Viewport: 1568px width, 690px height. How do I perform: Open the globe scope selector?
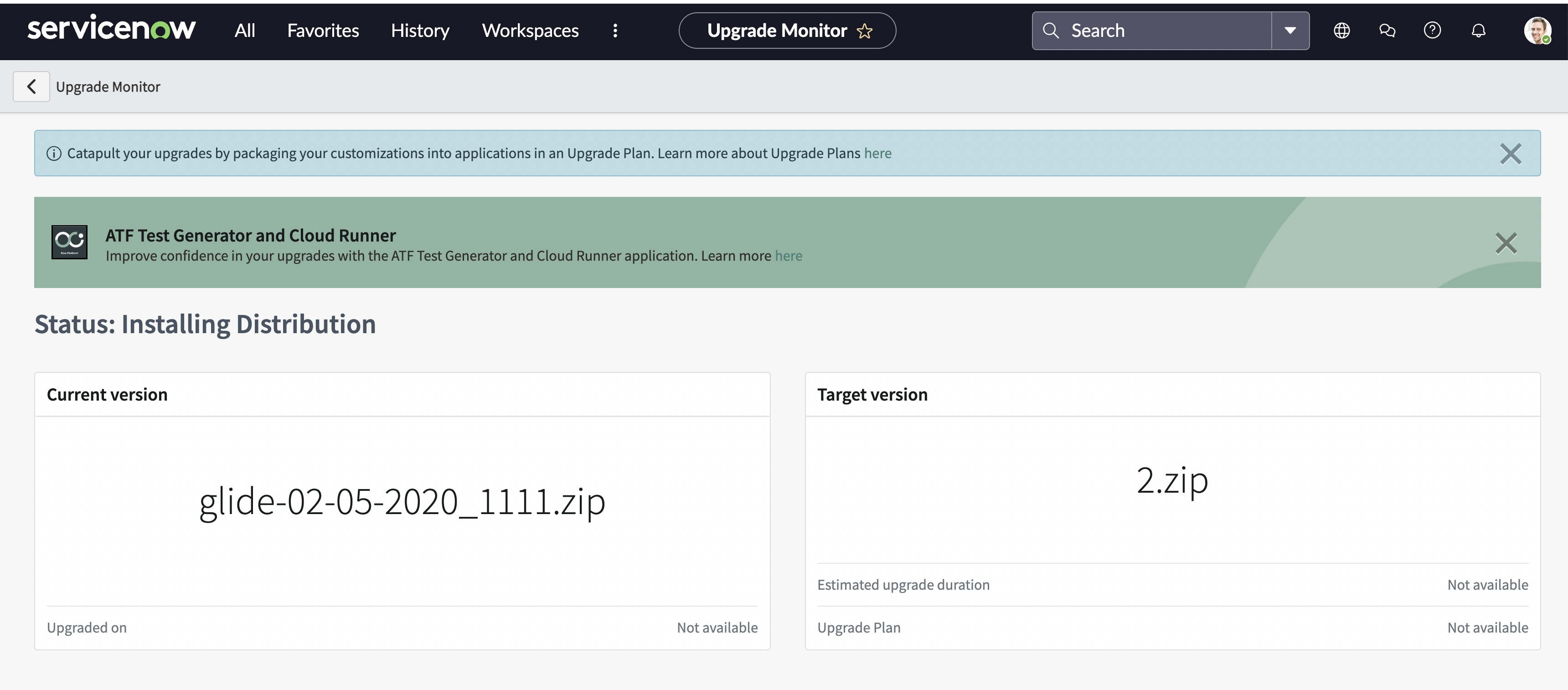(x=1341, y=31)
